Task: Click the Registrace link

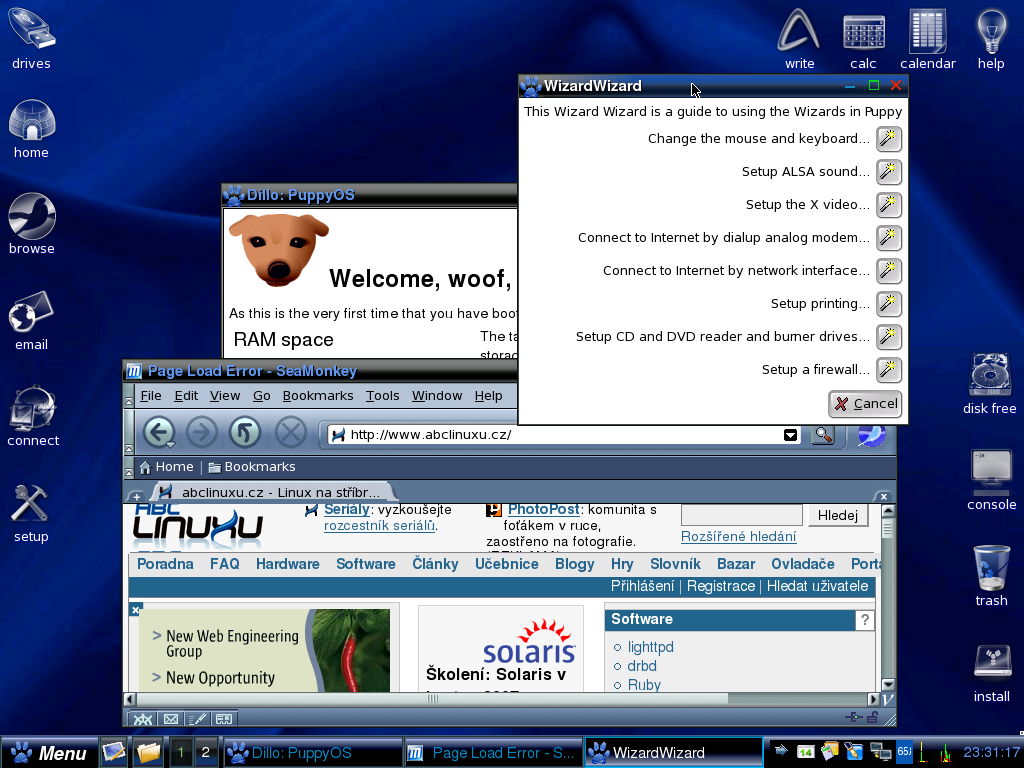Action: (x=721, y=586)
